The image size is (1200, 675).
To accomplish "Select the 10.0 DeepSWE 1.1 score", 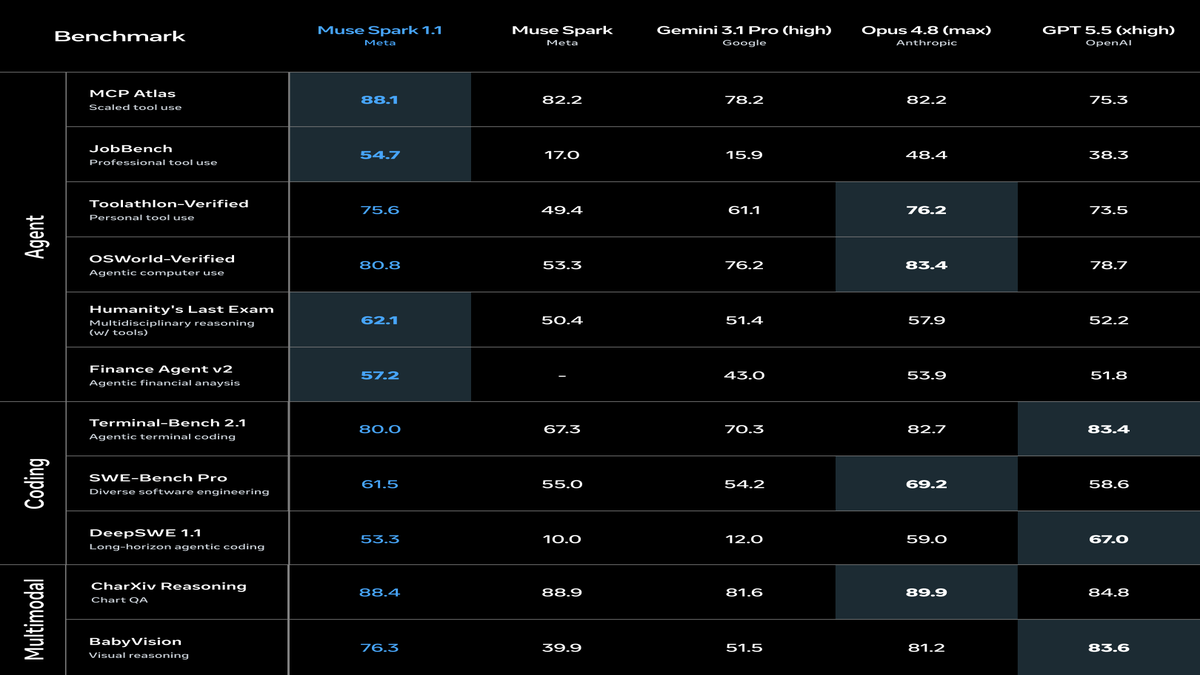I will pyautogui.click(x=562, y=539).
